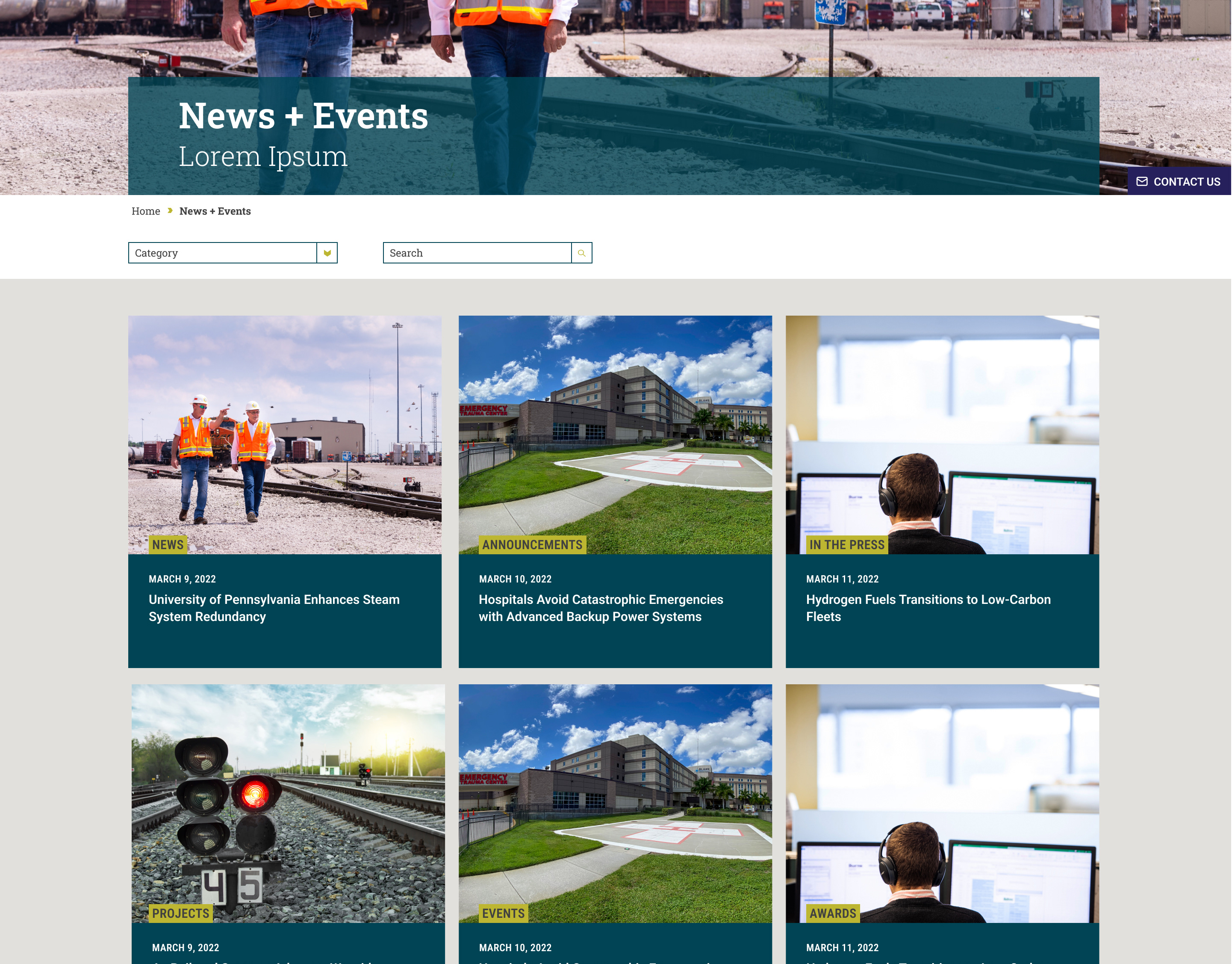
Task: Click MARCH 10, 2022 date on ANNOUNCEMENTS card
Action: (x=515, y=579)
